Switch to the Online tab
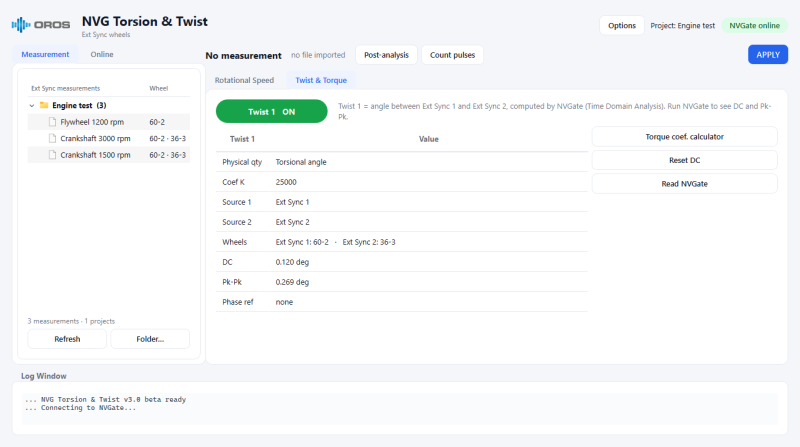Viewport: 800px width, 447px height. (x=102, y=54)
